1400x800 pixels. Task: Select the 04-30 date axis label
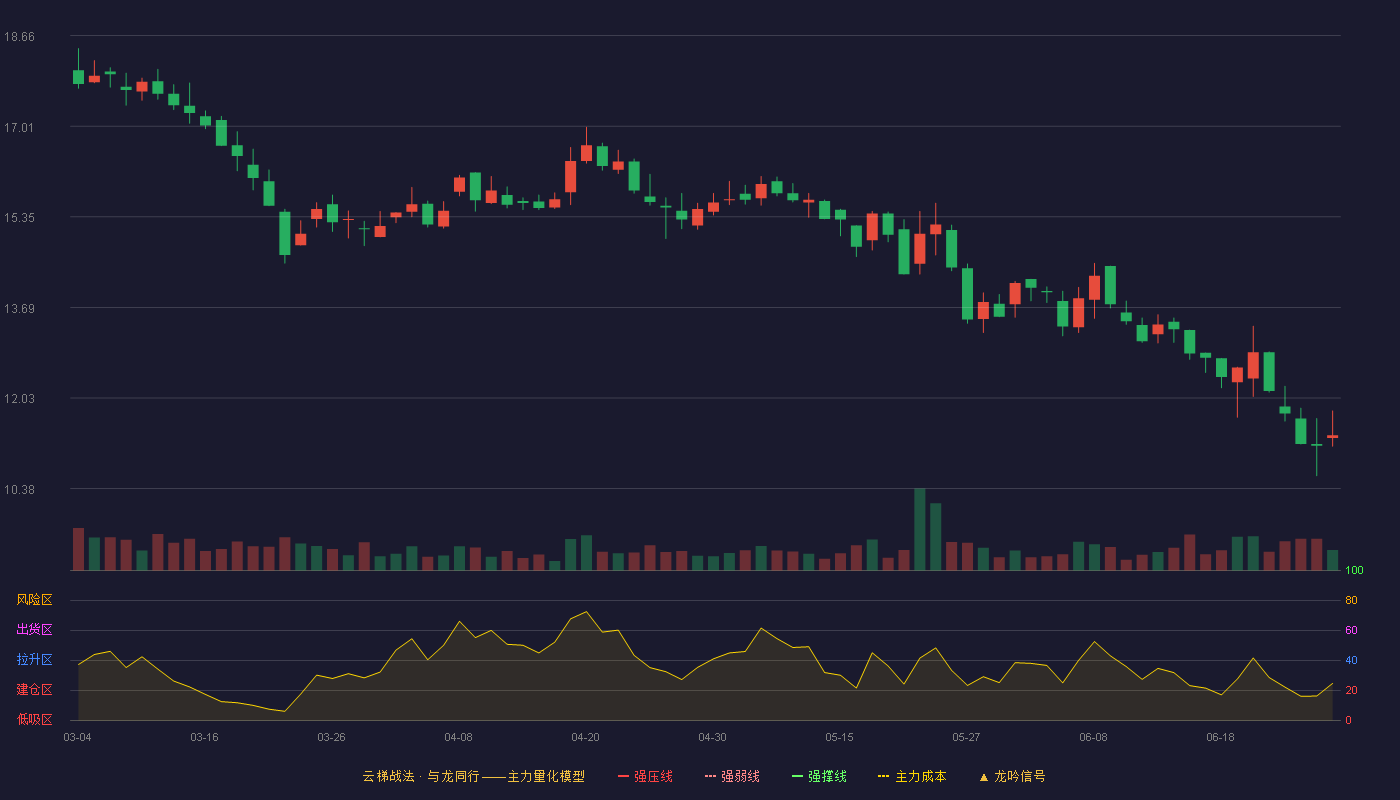pyautogui.click(x=713, y=737)
